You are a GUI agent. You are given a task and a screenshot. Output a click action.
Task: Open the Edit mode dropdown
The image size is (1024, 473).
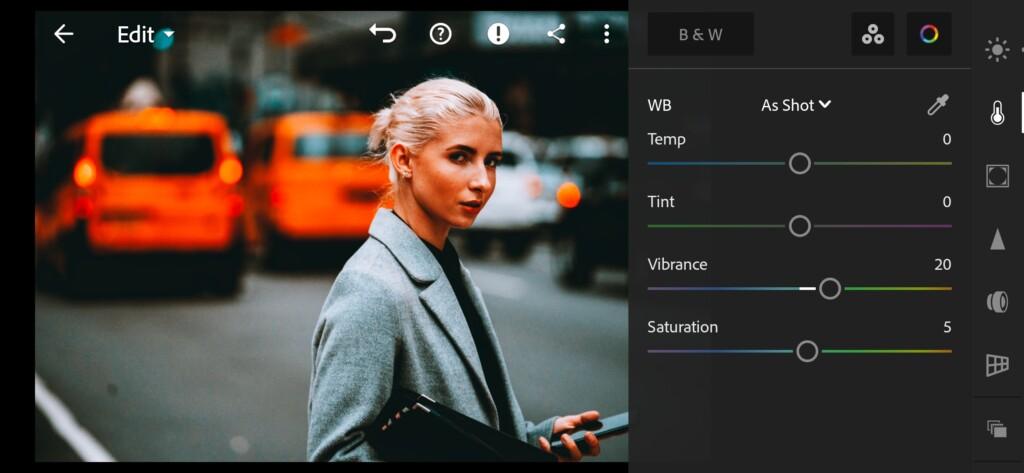pyautogui.click(x=146, y=34)
